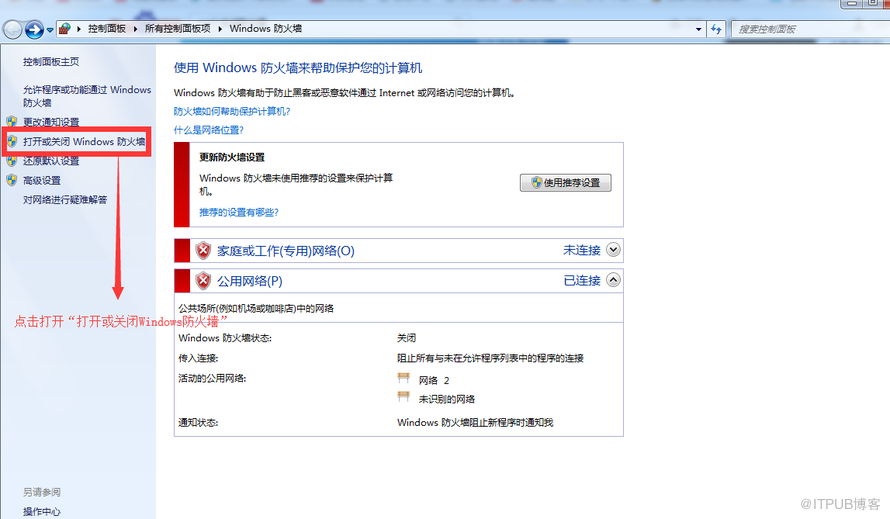Open recent pages dropdown beside forward arrow
The height and width of the screenshot is (519, 890).
50,30
